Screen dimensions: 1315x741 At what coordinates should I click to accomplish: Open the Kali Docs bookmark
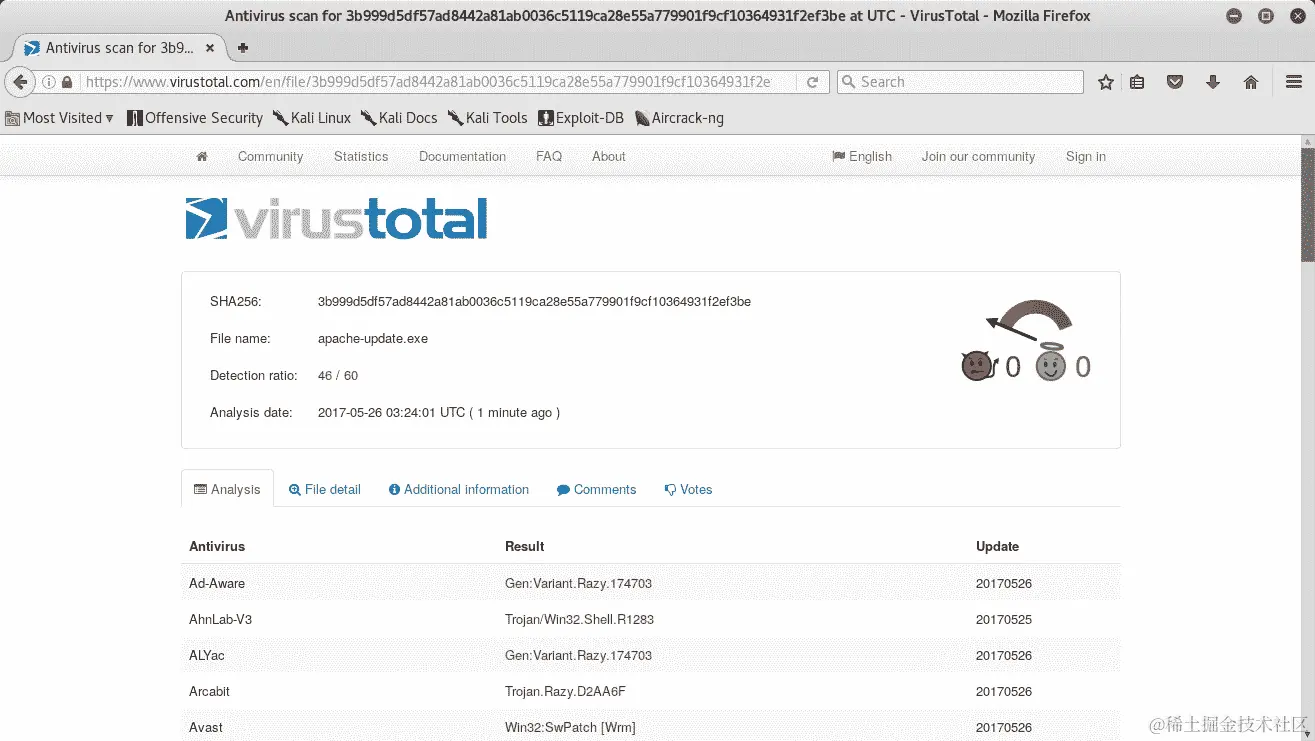(399, 118)
